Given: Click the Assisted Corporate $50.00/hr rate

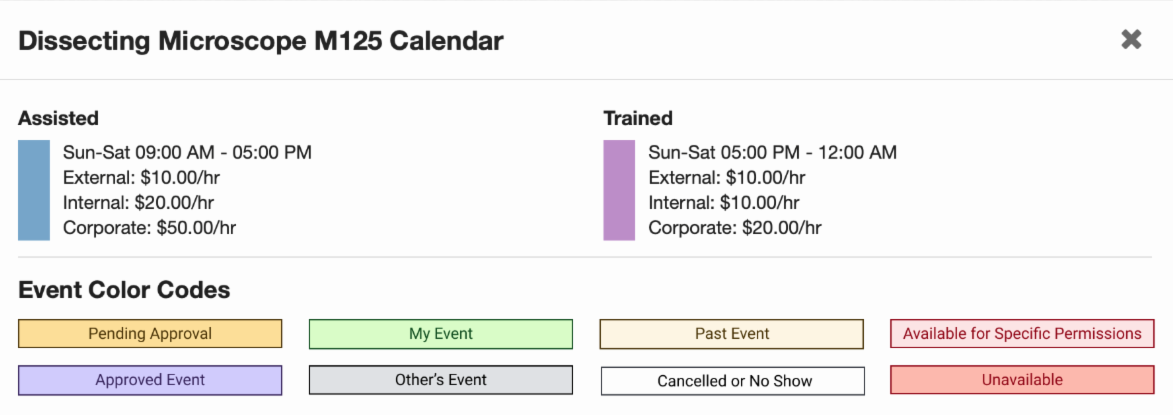Looking at the screenshot, I should (149, 228).
